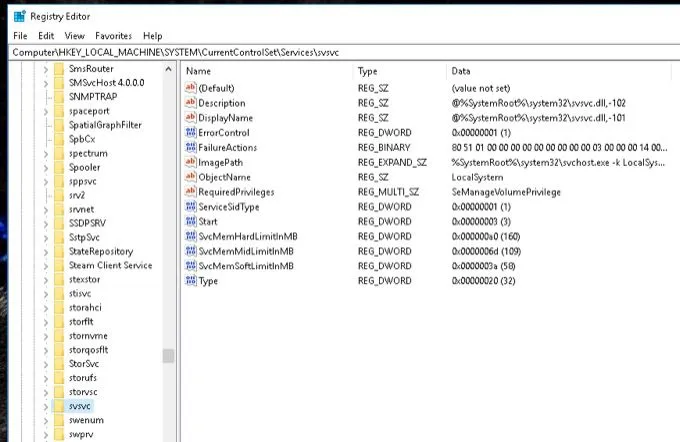Screen dimensions: 680x442
Task: Select the stornvme key
Action: pyautogui.click(x=88, y=336)
